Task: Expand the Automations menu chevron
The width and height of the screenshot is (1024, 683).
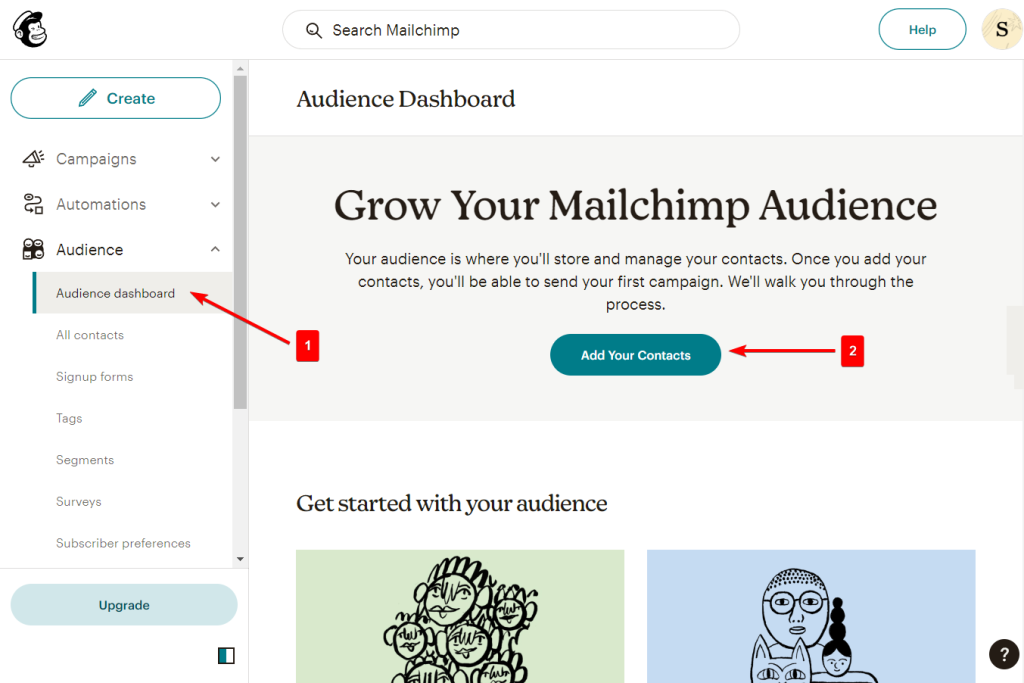Action: point(216,204)
